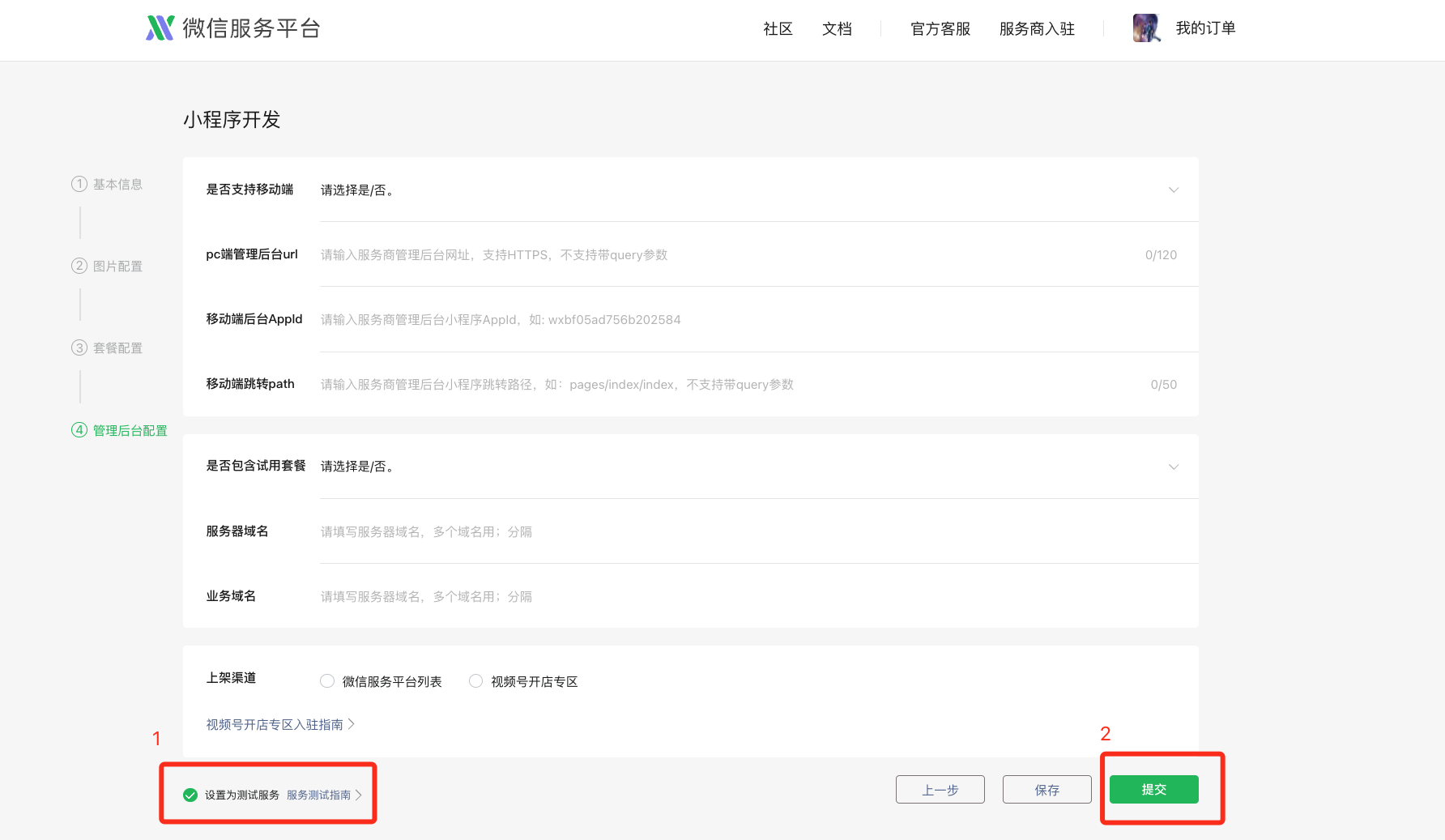Click step 1 基本信息 circle icon
Image resolution: width=1445 pixels, height=840 pixels.
(79, 184)
